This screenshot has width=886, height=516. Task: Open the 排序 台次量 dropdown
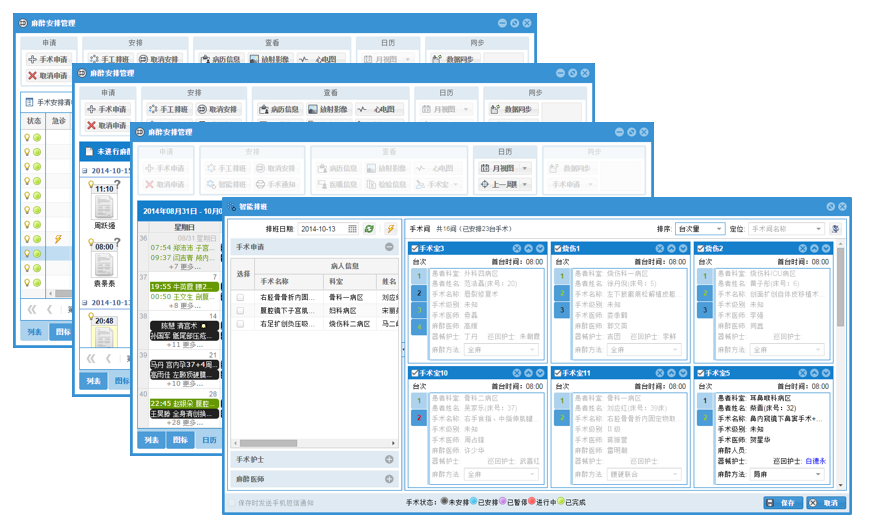coord(700,229)
